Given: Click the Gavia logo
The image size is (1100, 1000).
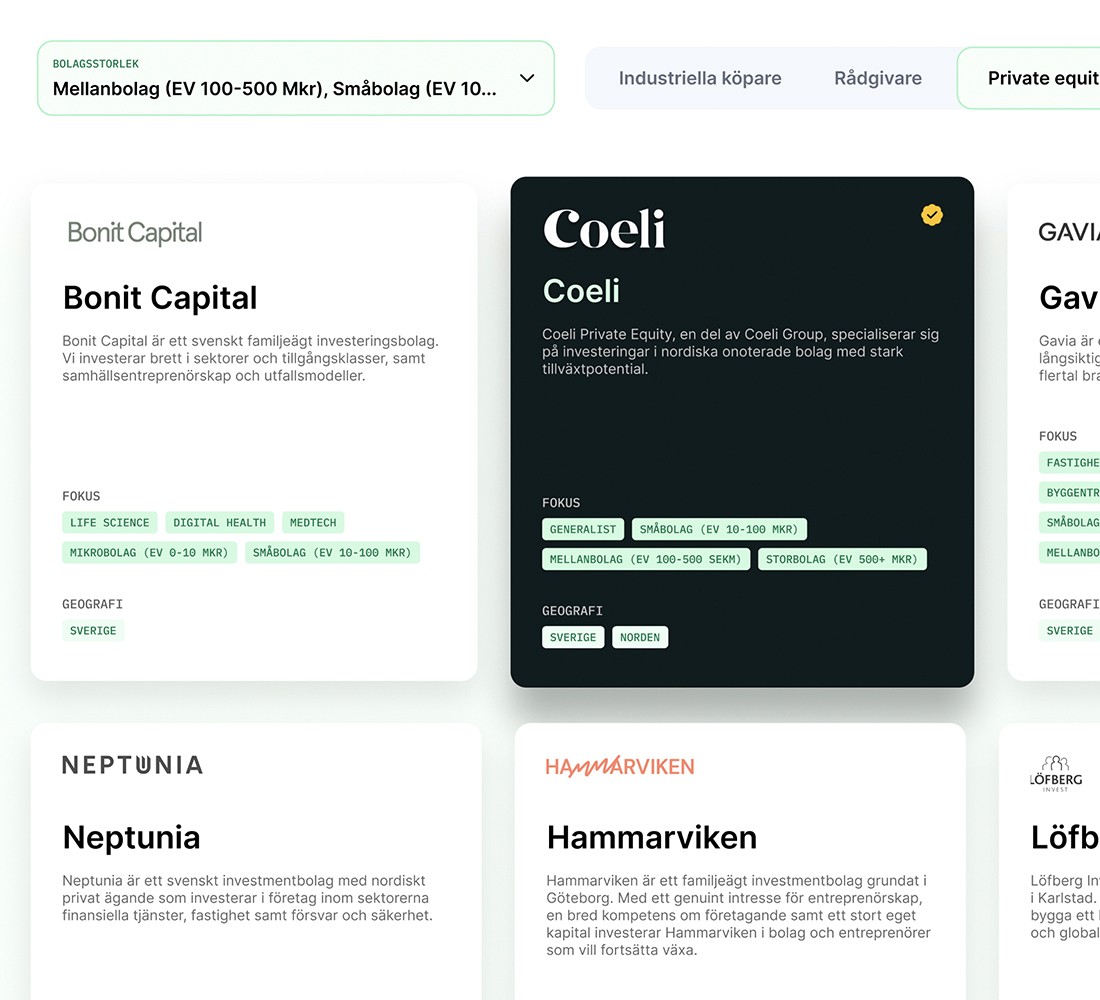Looking at the screenshot, I should click(x=1068, y=232).
